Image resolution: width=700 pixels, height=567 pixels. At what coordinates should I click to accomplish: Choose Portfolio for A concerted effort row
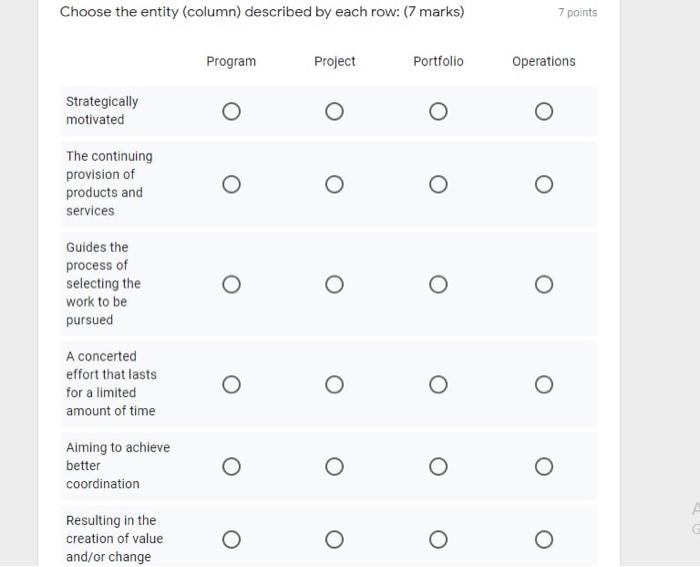[438, 385]
